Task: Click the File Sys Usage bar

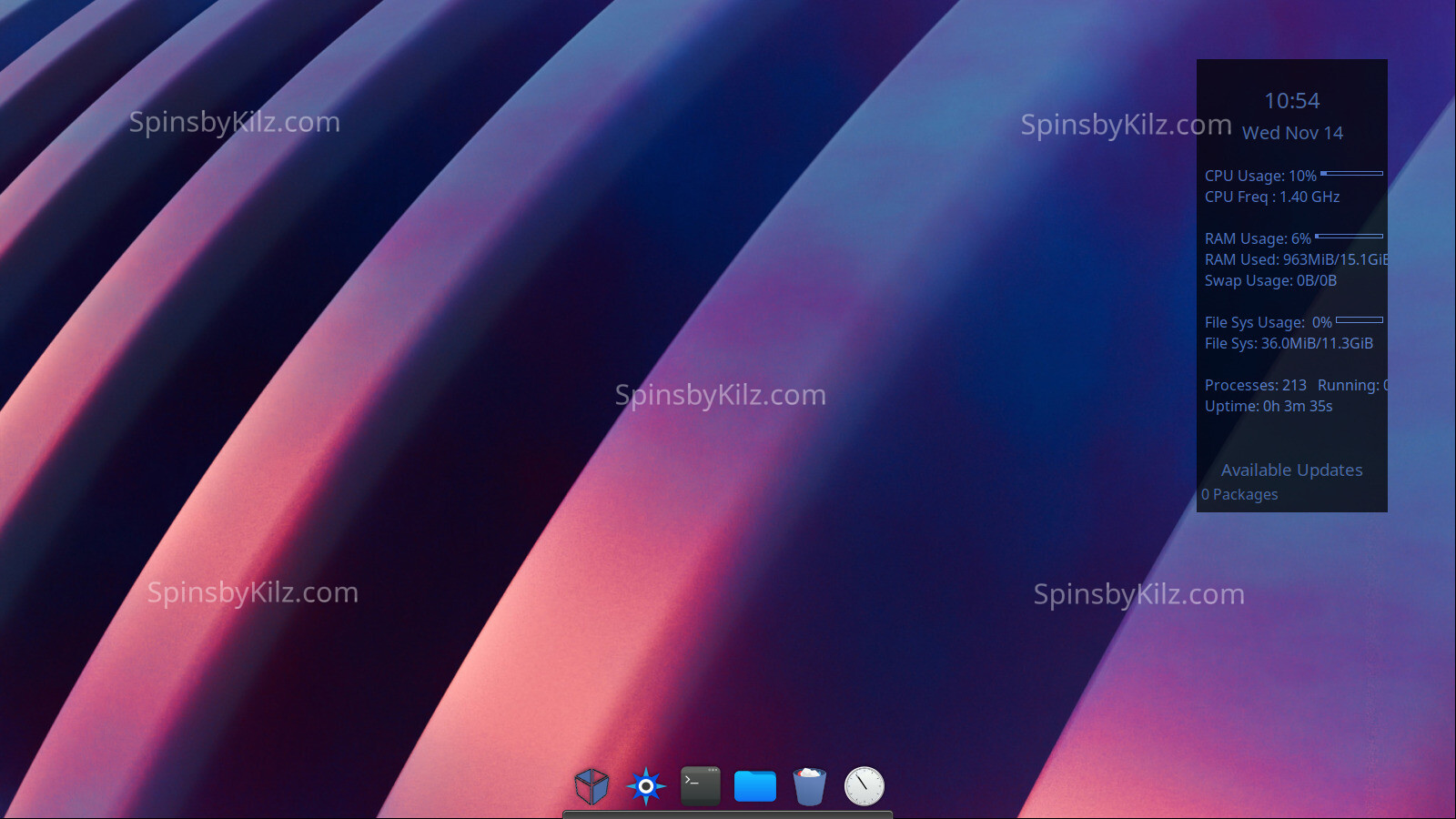Action: pyautogui.click(x=1359, y=320)
